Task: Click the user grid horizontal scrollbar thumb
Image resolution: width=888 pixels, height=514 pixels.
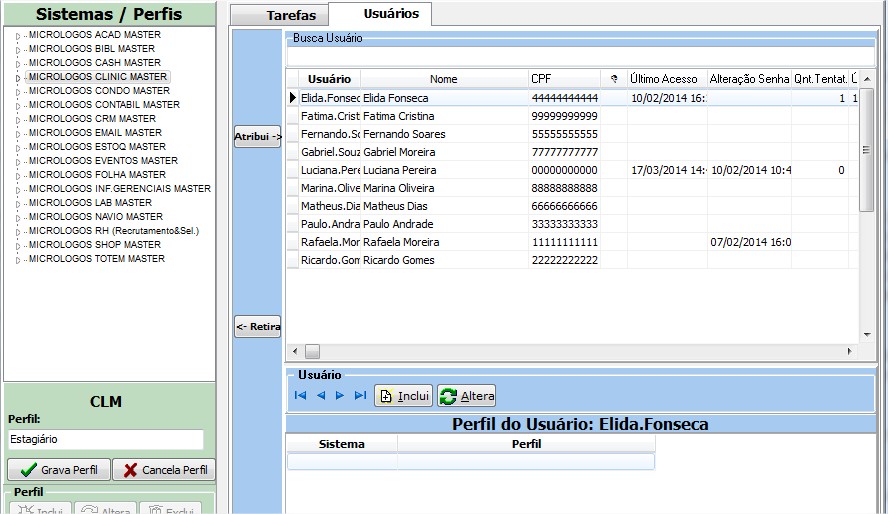Action: [312, 352]
